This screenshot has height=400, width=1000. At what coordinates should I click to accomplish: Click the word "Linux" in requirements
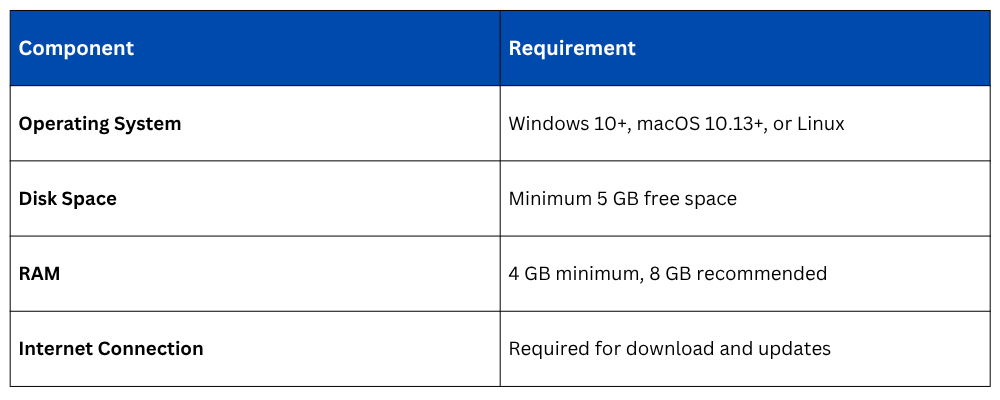click(820, 124)
